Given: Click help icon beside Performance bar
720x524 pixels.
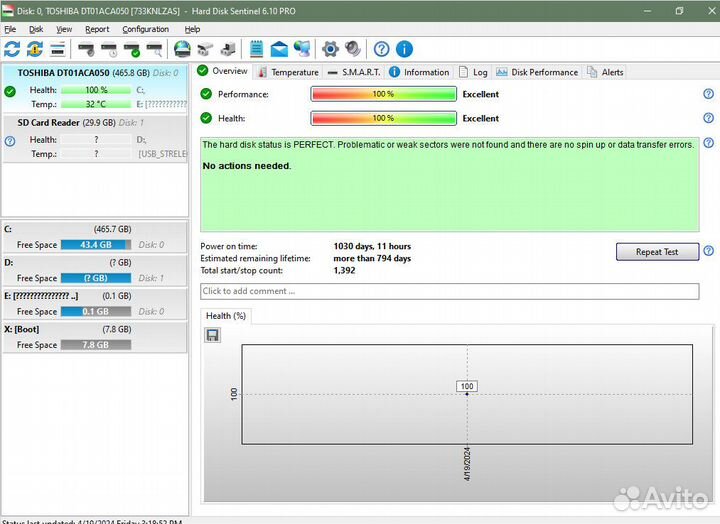Looking at the screenshot, I should 709,94.
